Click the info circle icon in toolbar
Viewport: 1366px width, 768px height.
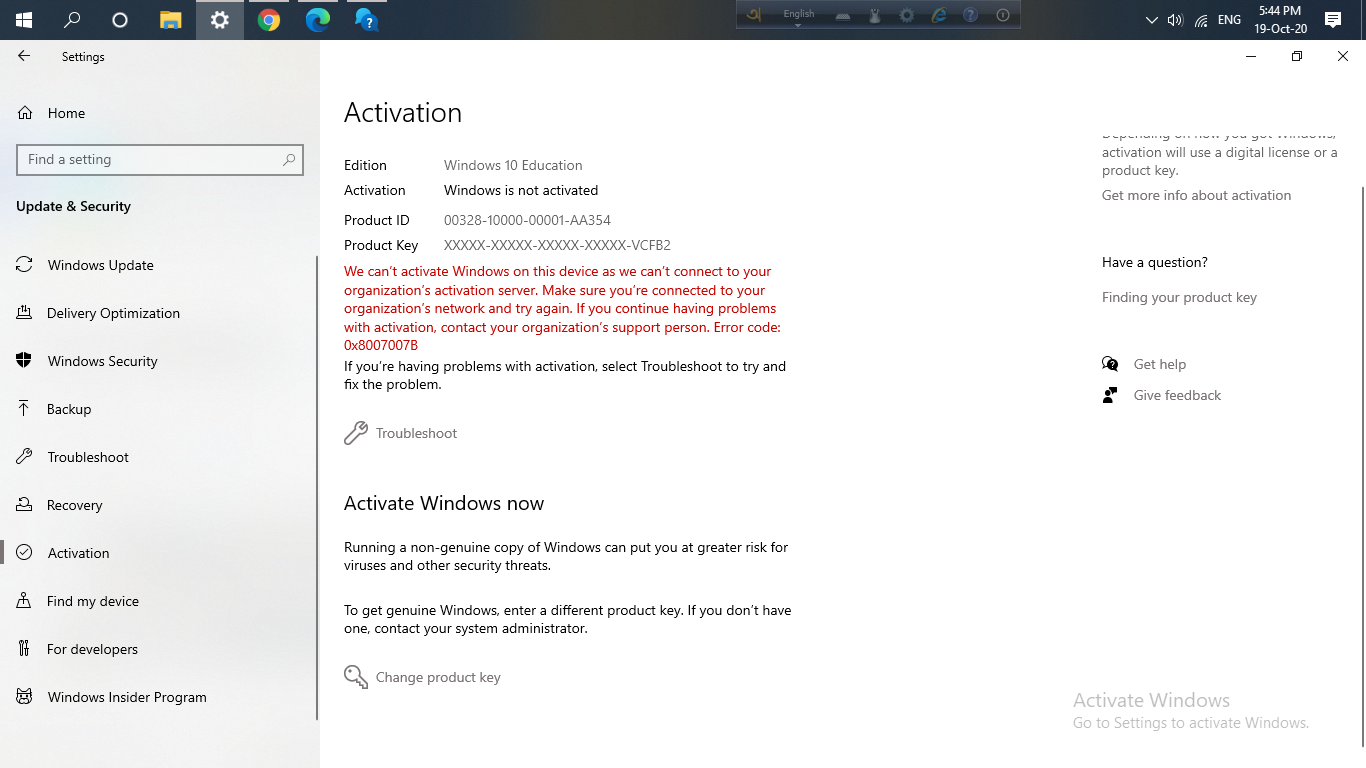(1003, 15)
